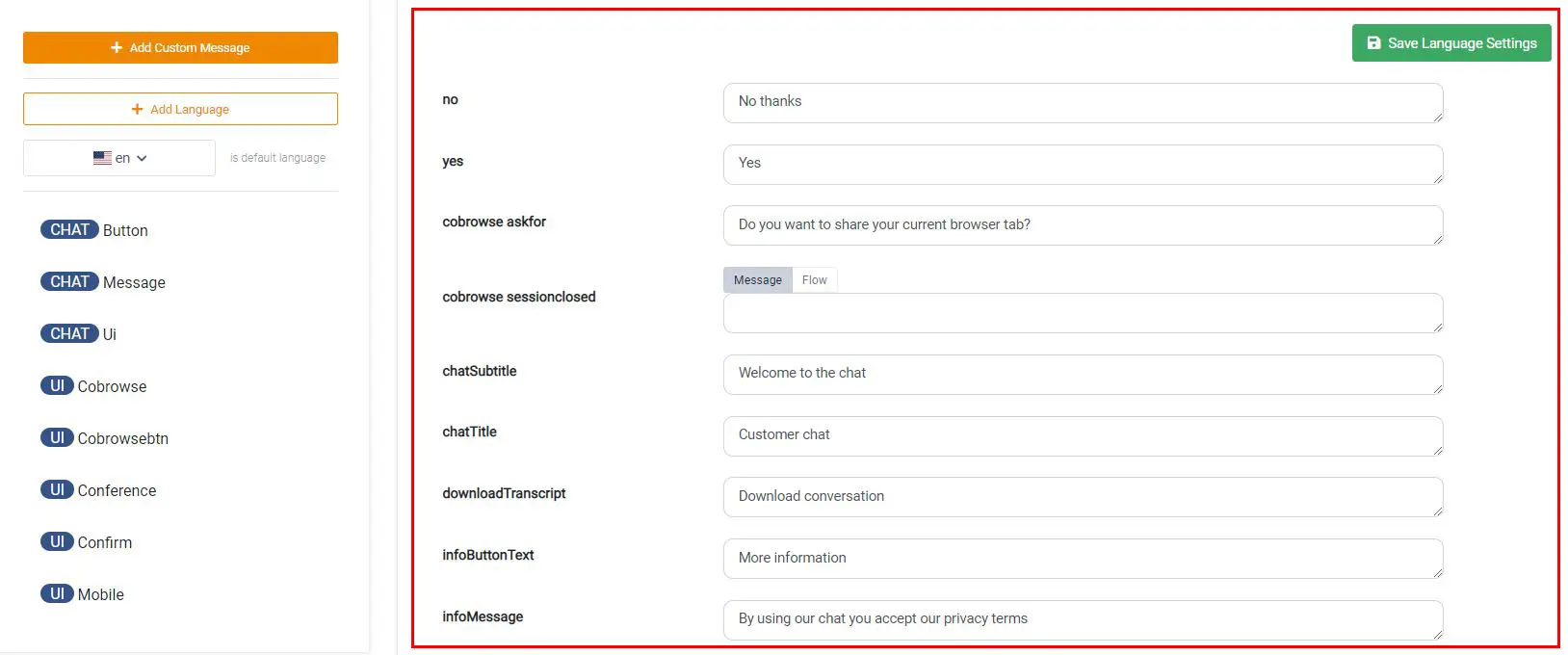The image size is (1568, 655).
Task: Select the UI Conference section
Action: [x=98, y=490]
